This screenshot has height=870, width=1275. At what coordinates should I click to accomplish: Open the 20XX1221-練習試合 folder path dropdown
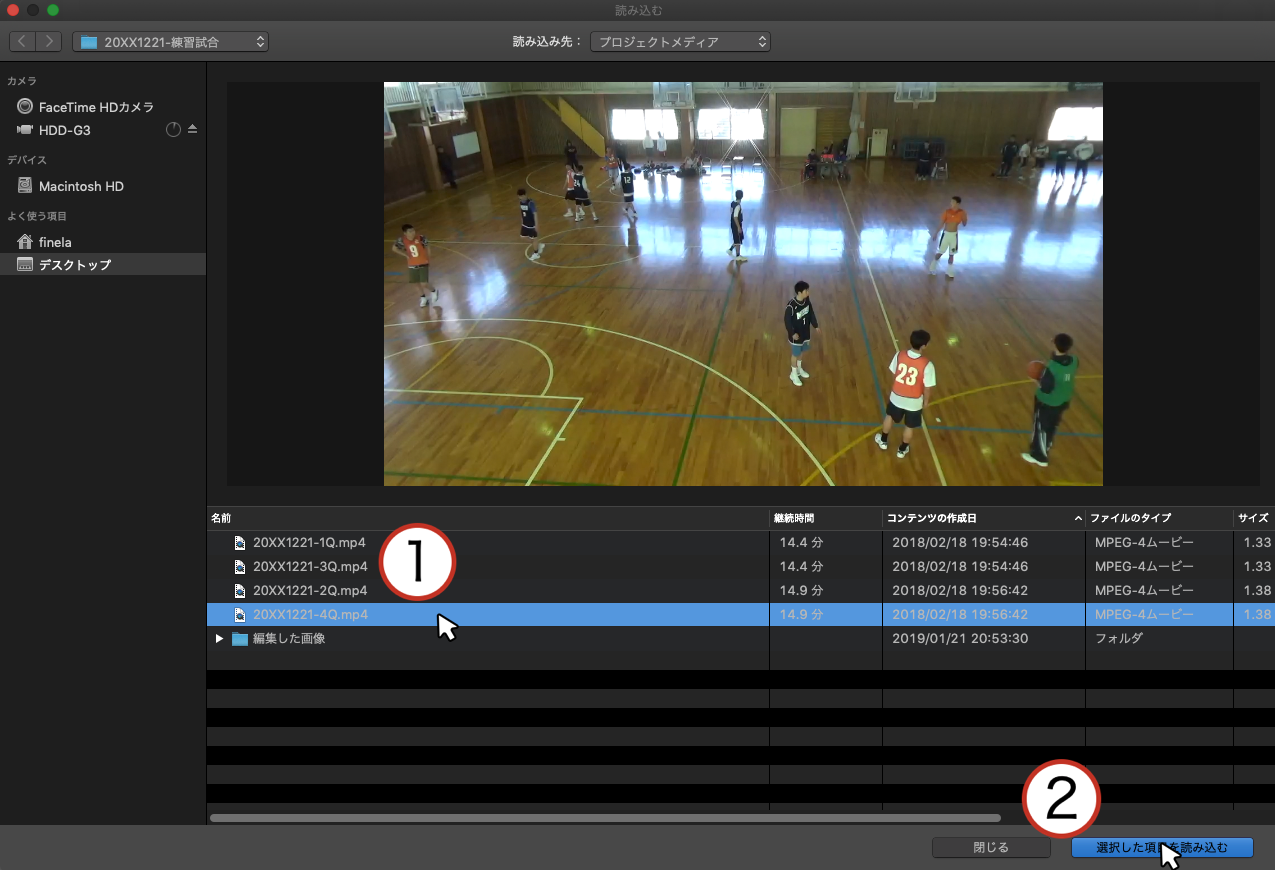(171, 42)
